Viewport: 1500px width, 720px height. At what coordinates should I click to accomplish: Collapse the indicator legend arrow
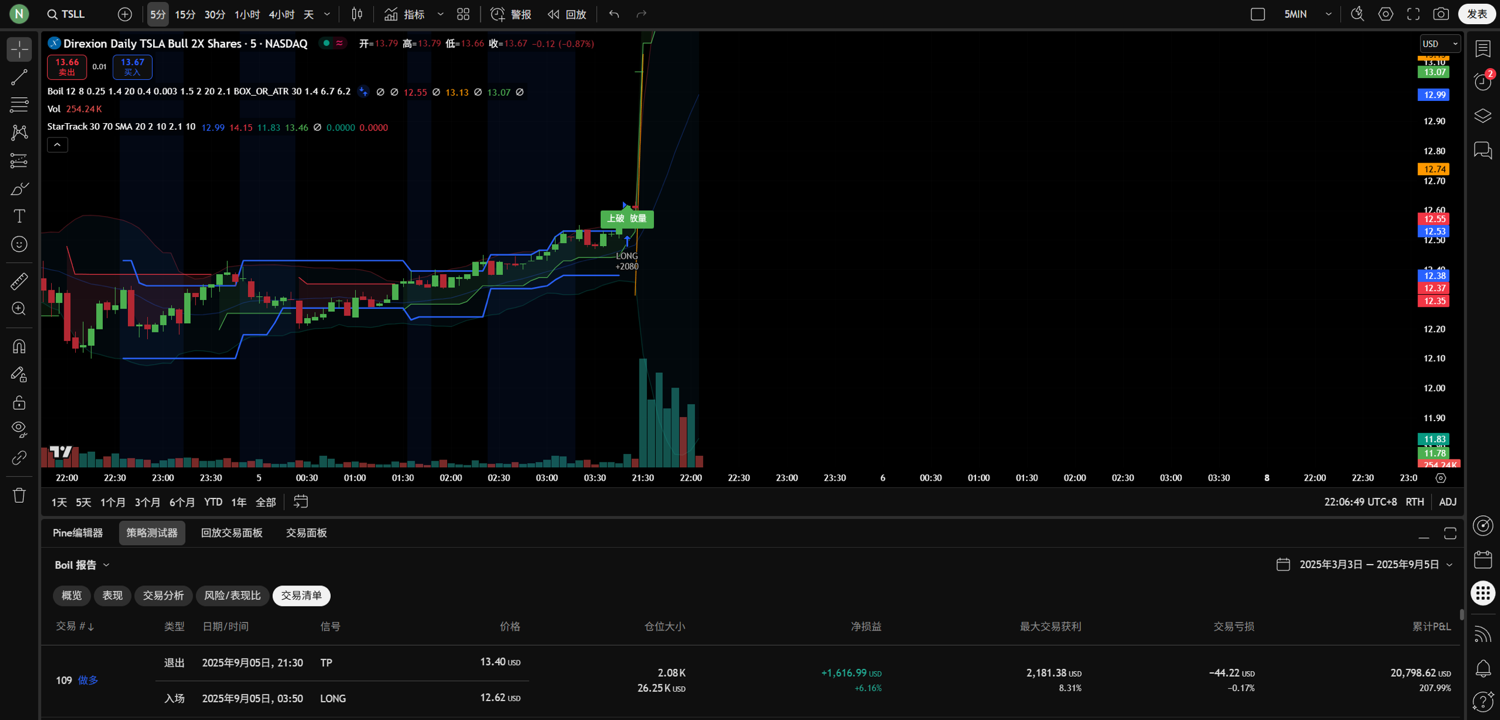[x=57, y=145]
